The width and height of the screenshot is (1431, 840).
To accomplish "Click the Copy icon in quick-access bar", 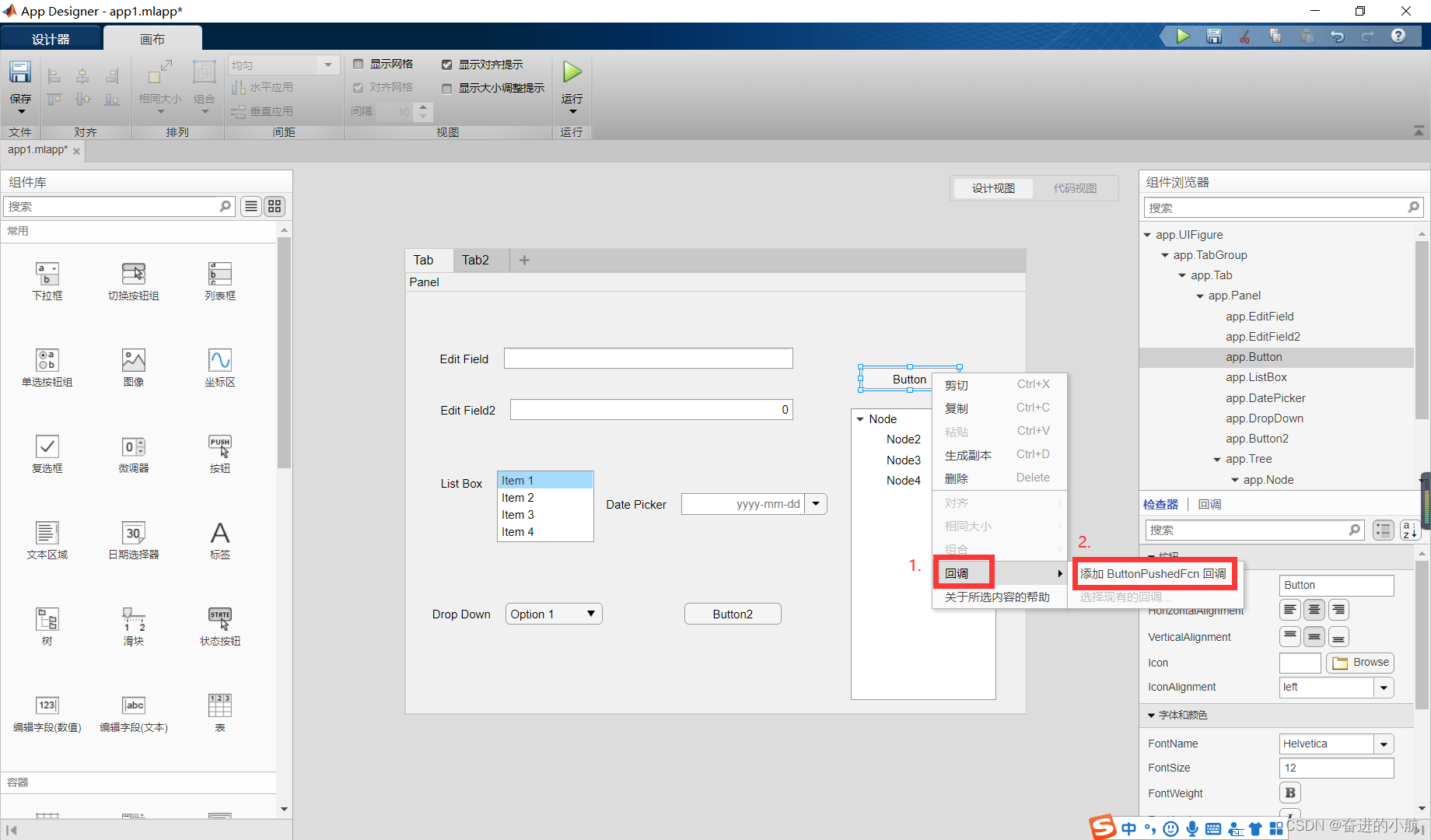I will (x=1275, y=36).
